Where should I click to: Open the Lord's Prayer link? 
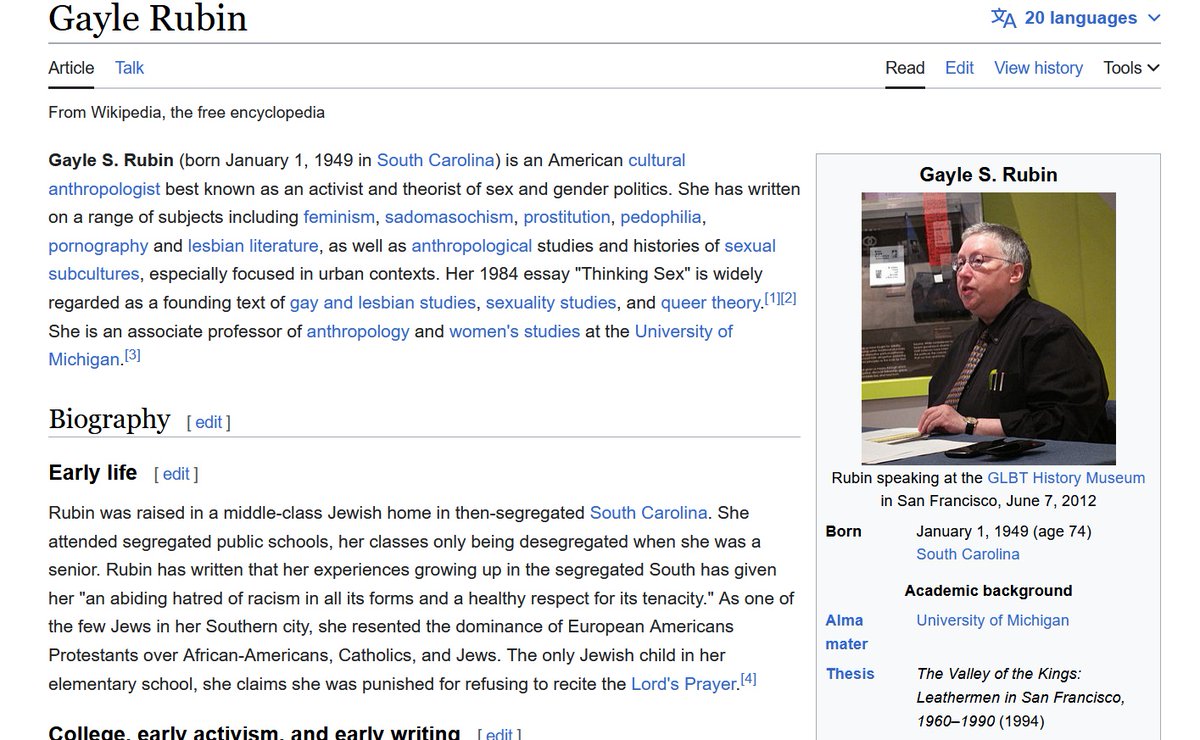click(684, 685)
